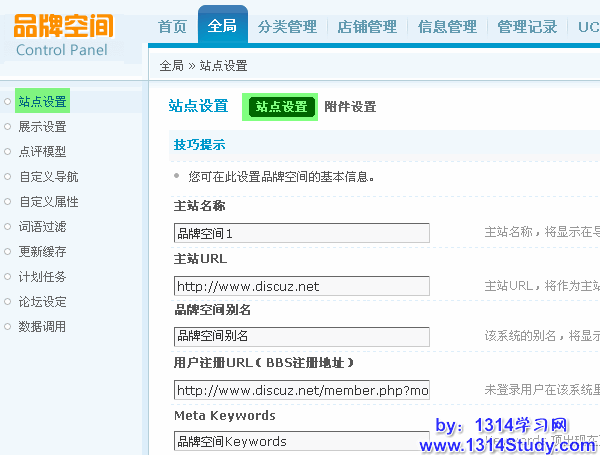Open the 店铺管理 tab

367,27
